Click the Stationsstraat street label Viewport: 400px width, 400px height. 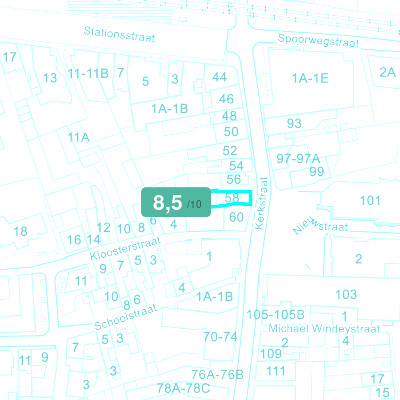tap(119, 34)
